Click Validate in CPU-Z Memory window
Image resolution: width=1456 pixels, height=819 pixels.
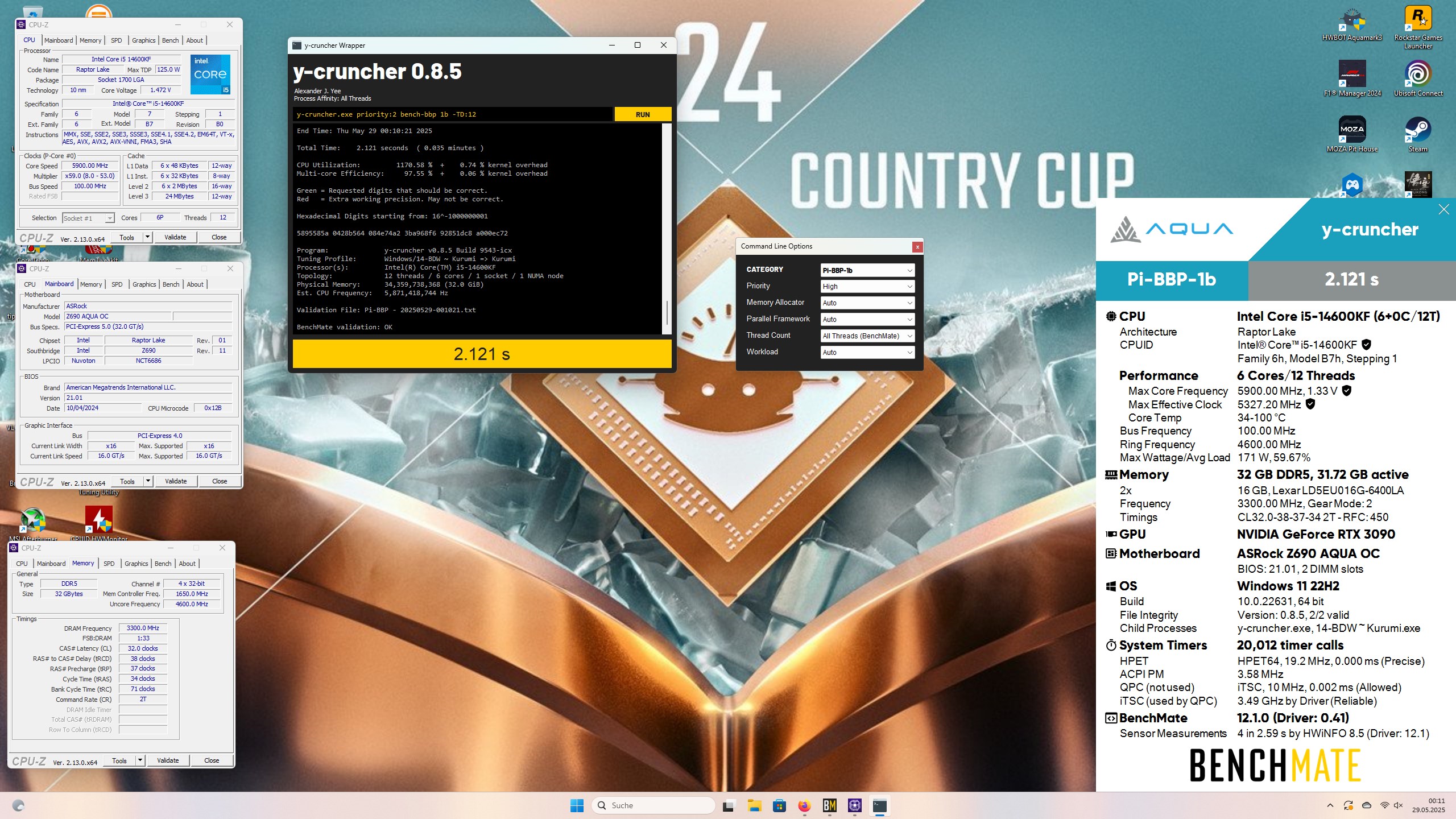click(x=168, y=760)
